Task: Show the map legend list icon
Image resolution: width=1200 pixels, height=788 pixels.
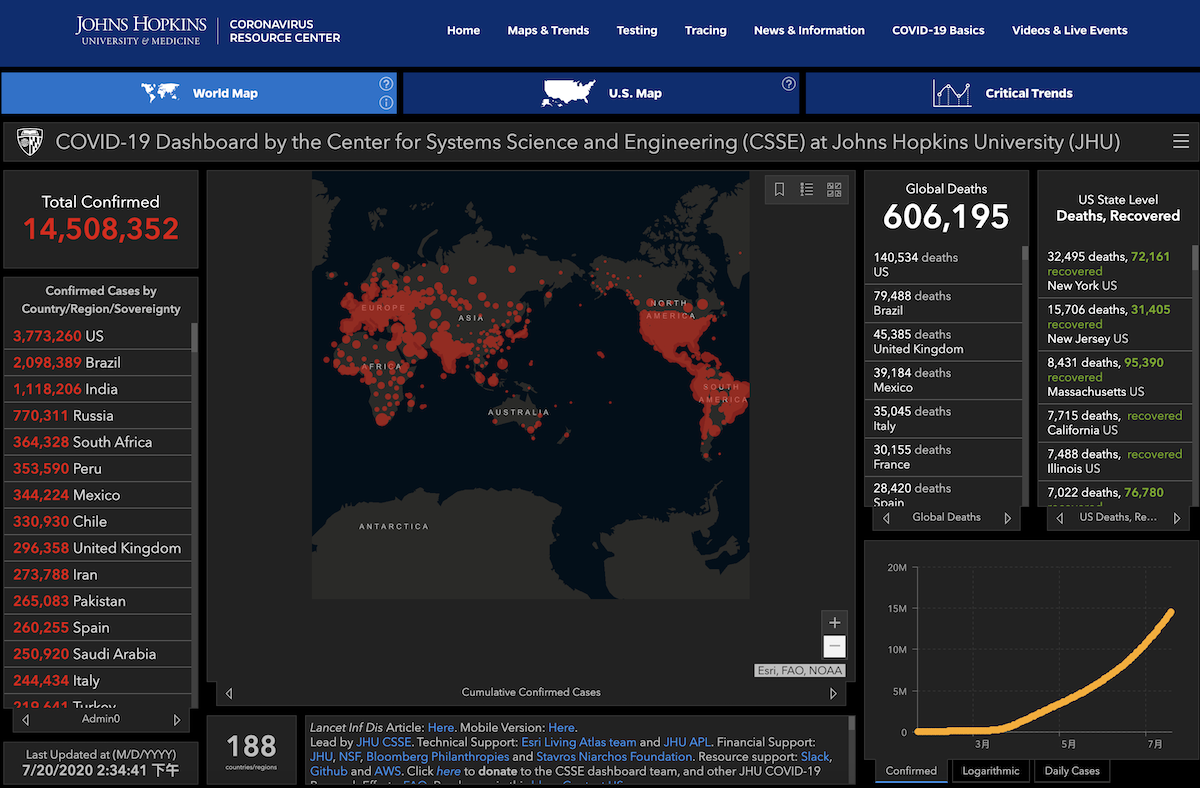Action: [807, 189]
